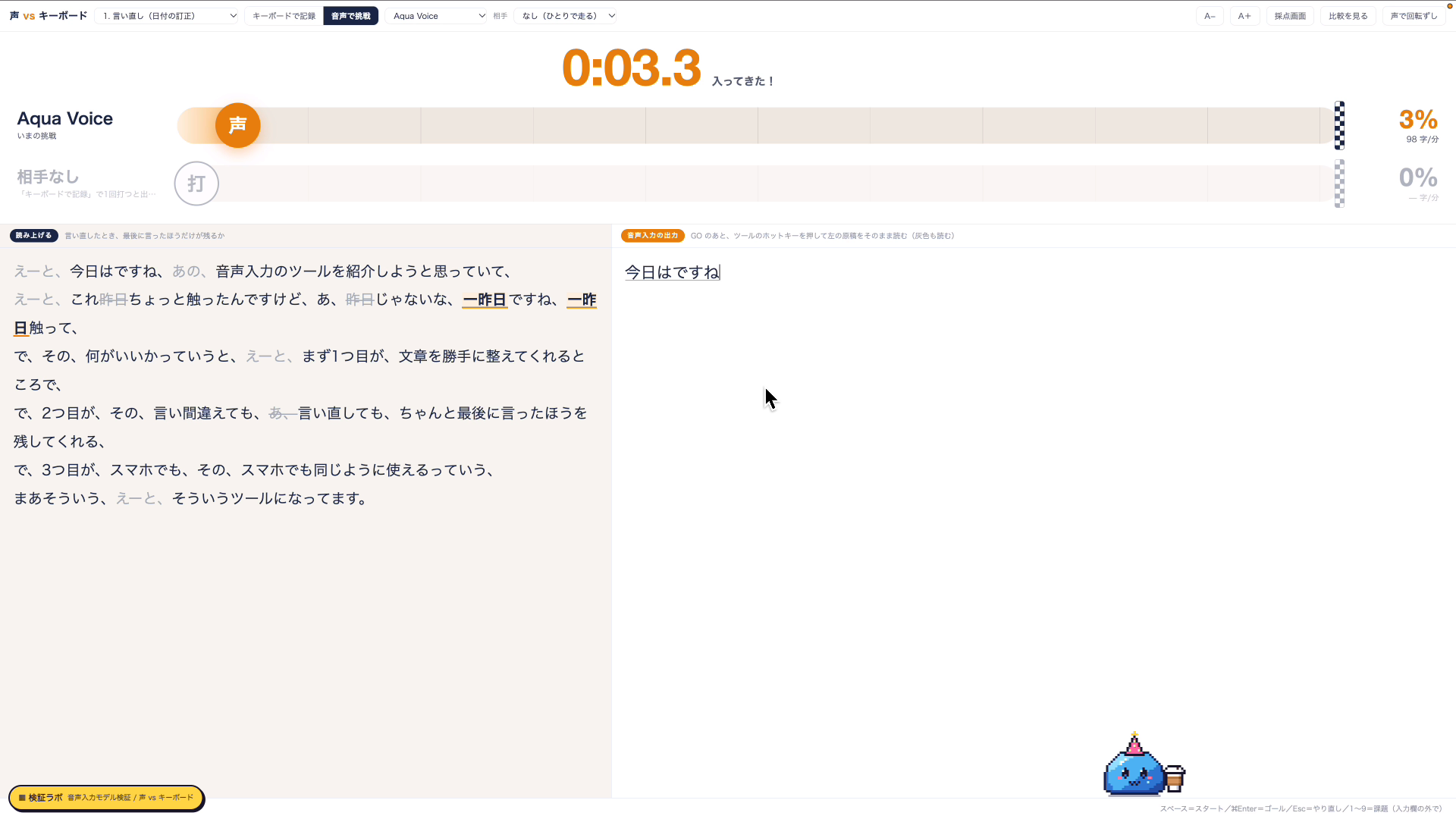
Task: Click the checkered finish flag on Aqua Voice lane
Action: click(x=1339, y=125)
